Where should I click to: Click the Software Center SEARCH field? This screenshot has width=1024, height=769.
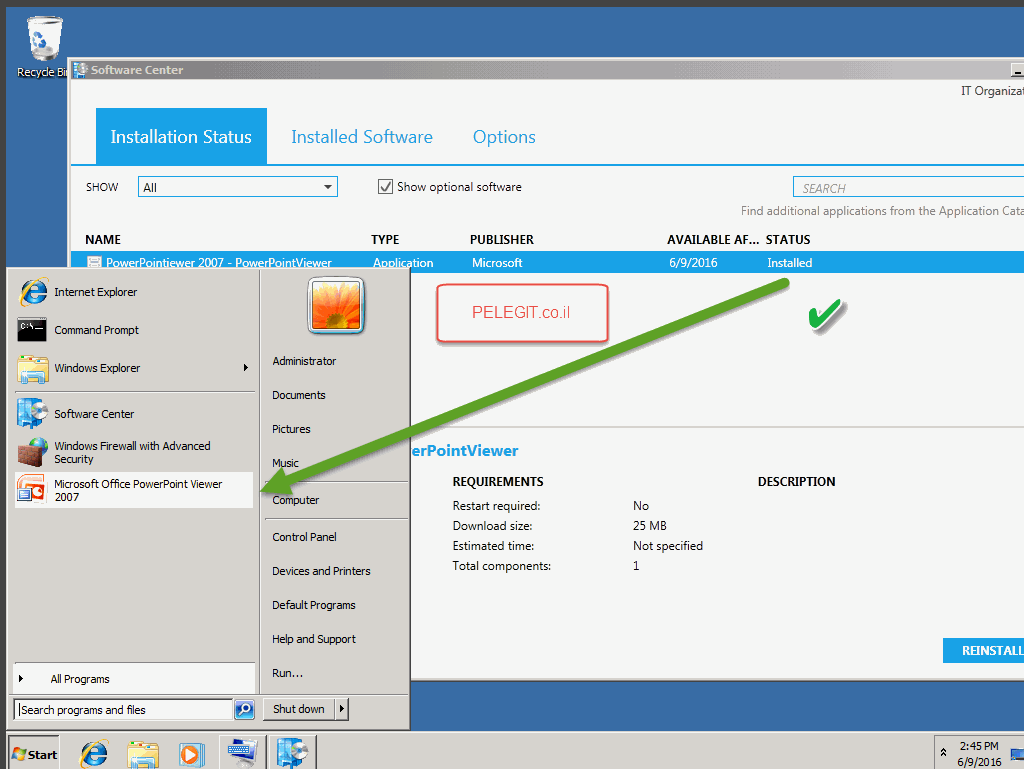908,188
